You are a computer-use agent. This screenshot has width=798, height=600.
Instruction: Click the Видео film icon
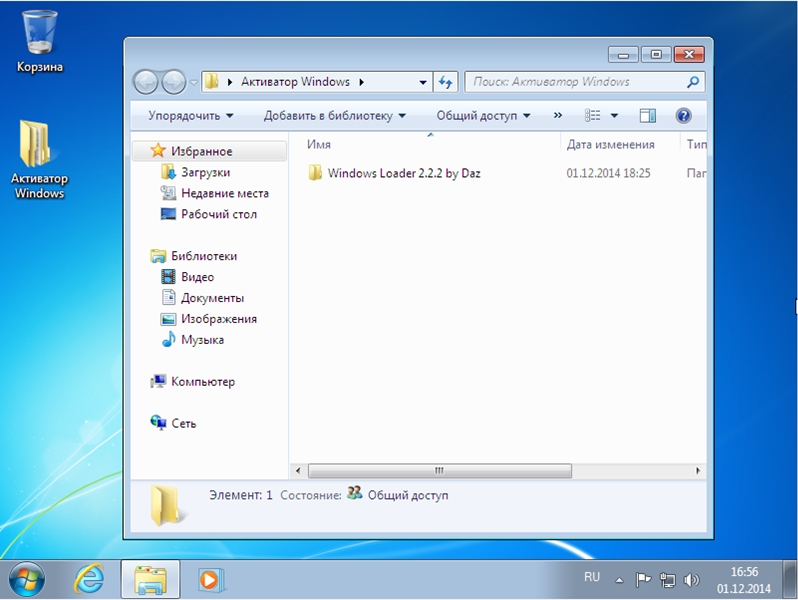168,276
